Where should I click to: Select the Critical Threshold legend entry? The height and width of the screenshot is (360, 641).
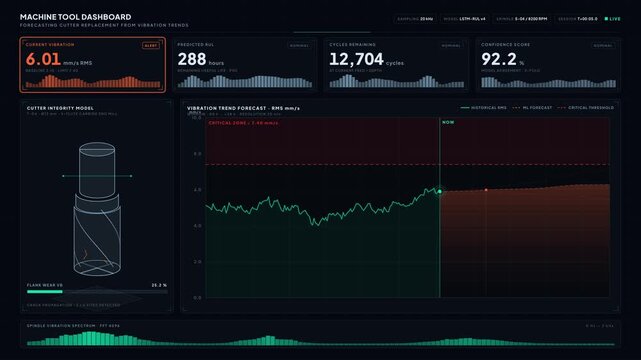pos(586,108)
